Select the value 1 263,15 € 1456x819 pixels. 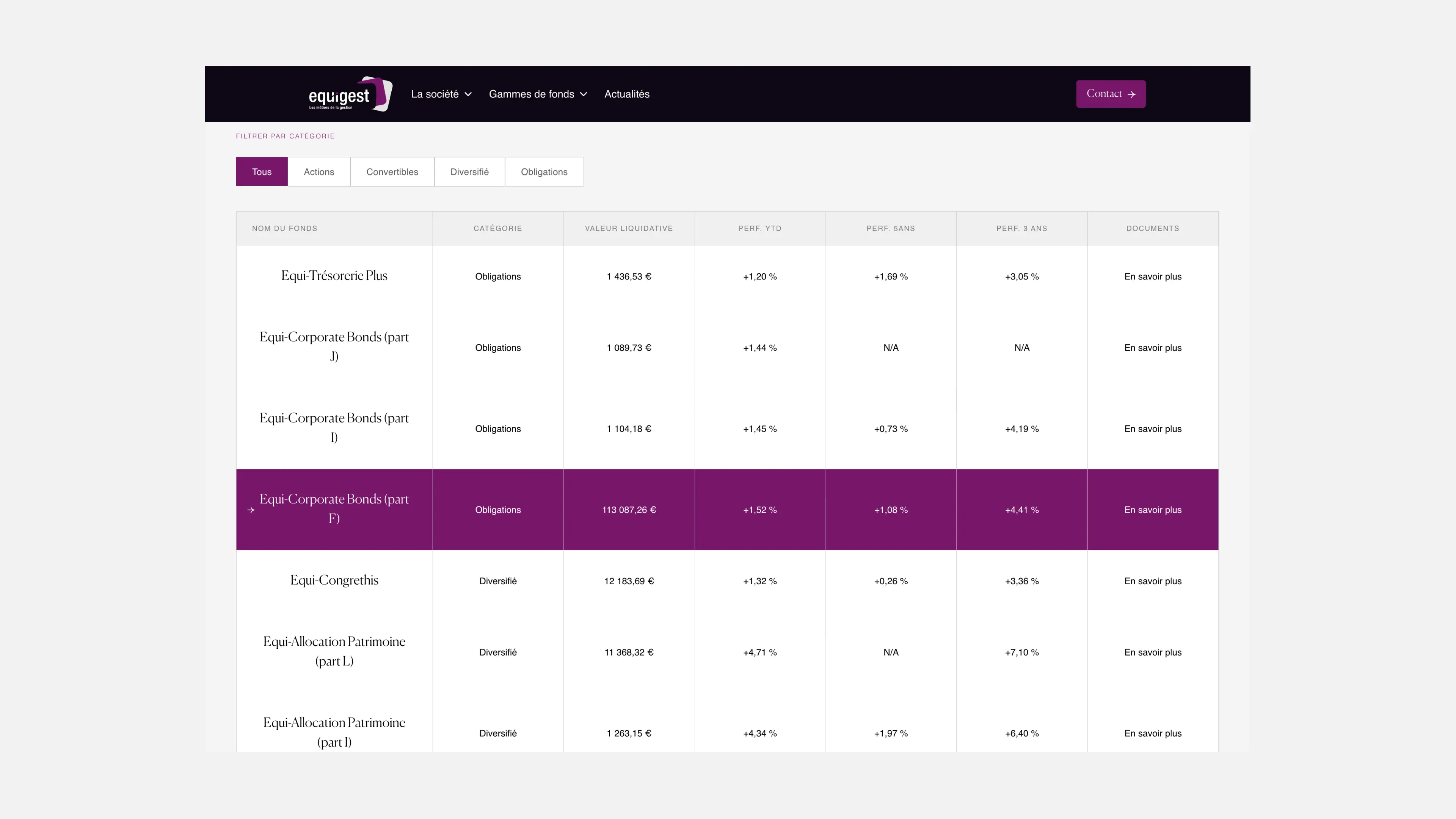(x=629, y=733)
